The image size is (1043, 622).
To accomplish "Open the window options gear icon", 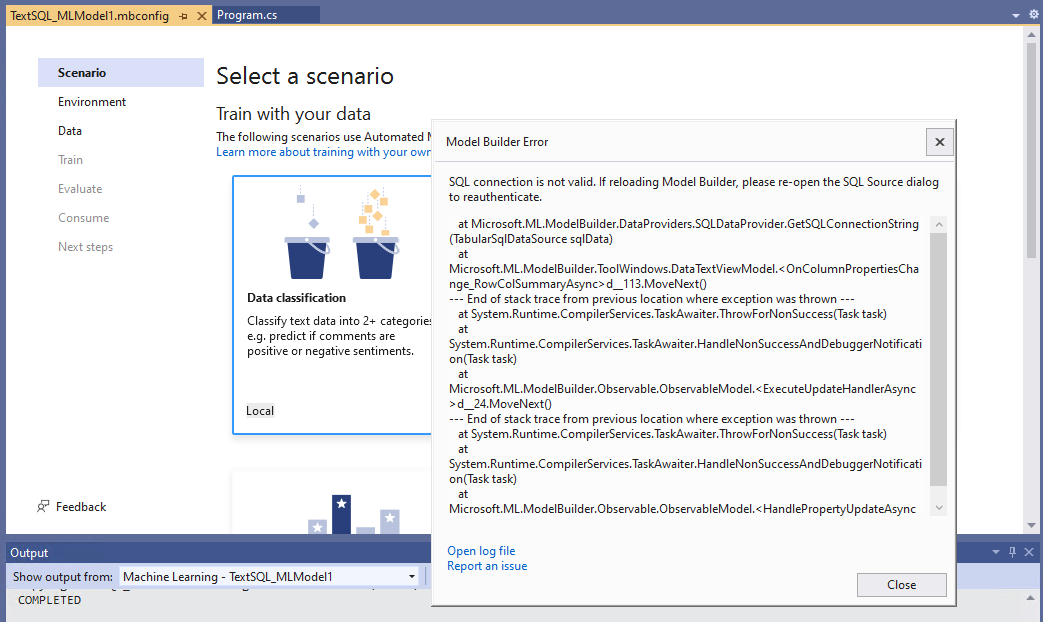I will 1032,14.
